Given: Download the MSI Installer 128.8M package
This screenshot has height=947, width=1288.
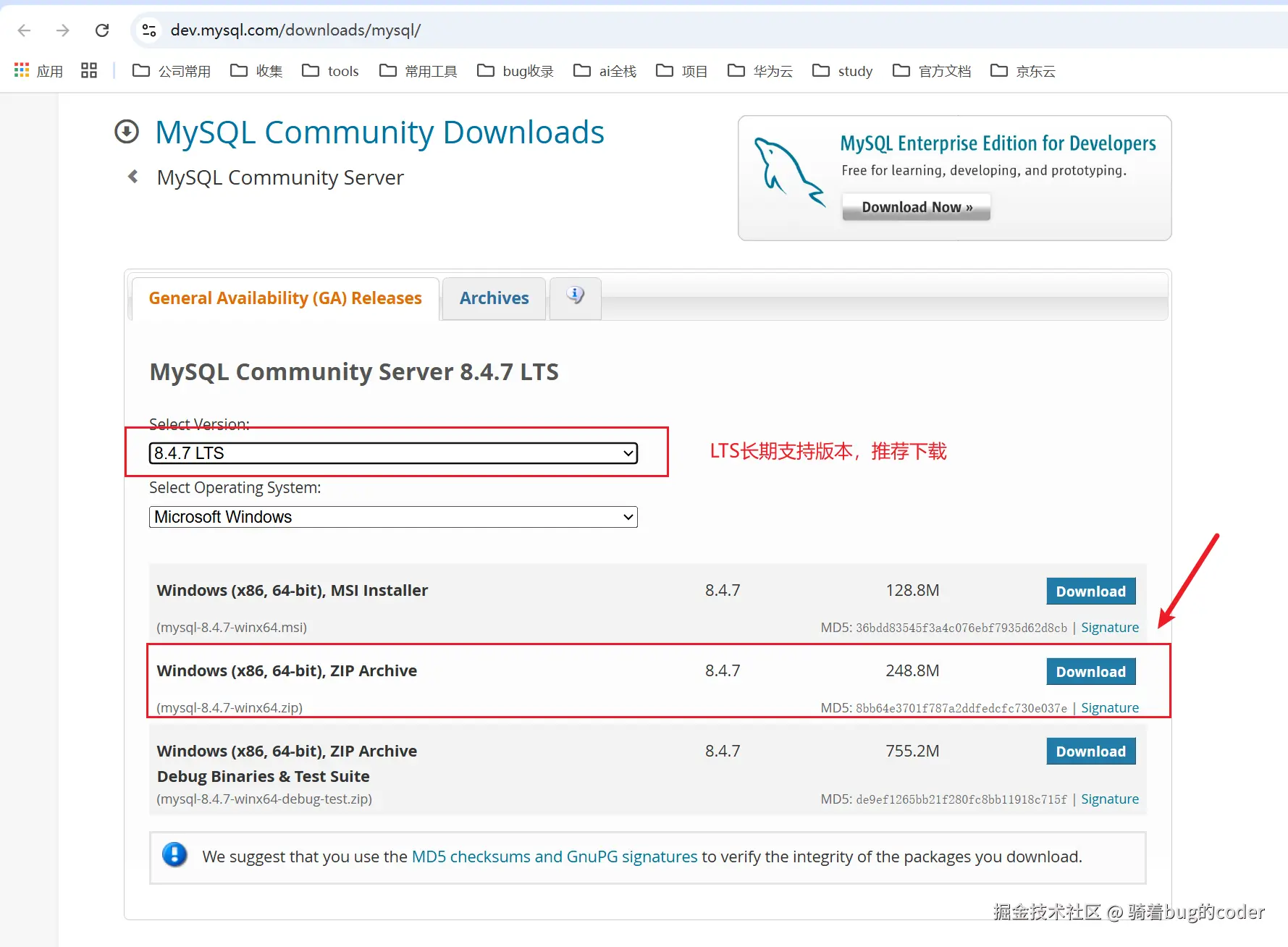Looking at the screenshot, I should pos(1091,592).
